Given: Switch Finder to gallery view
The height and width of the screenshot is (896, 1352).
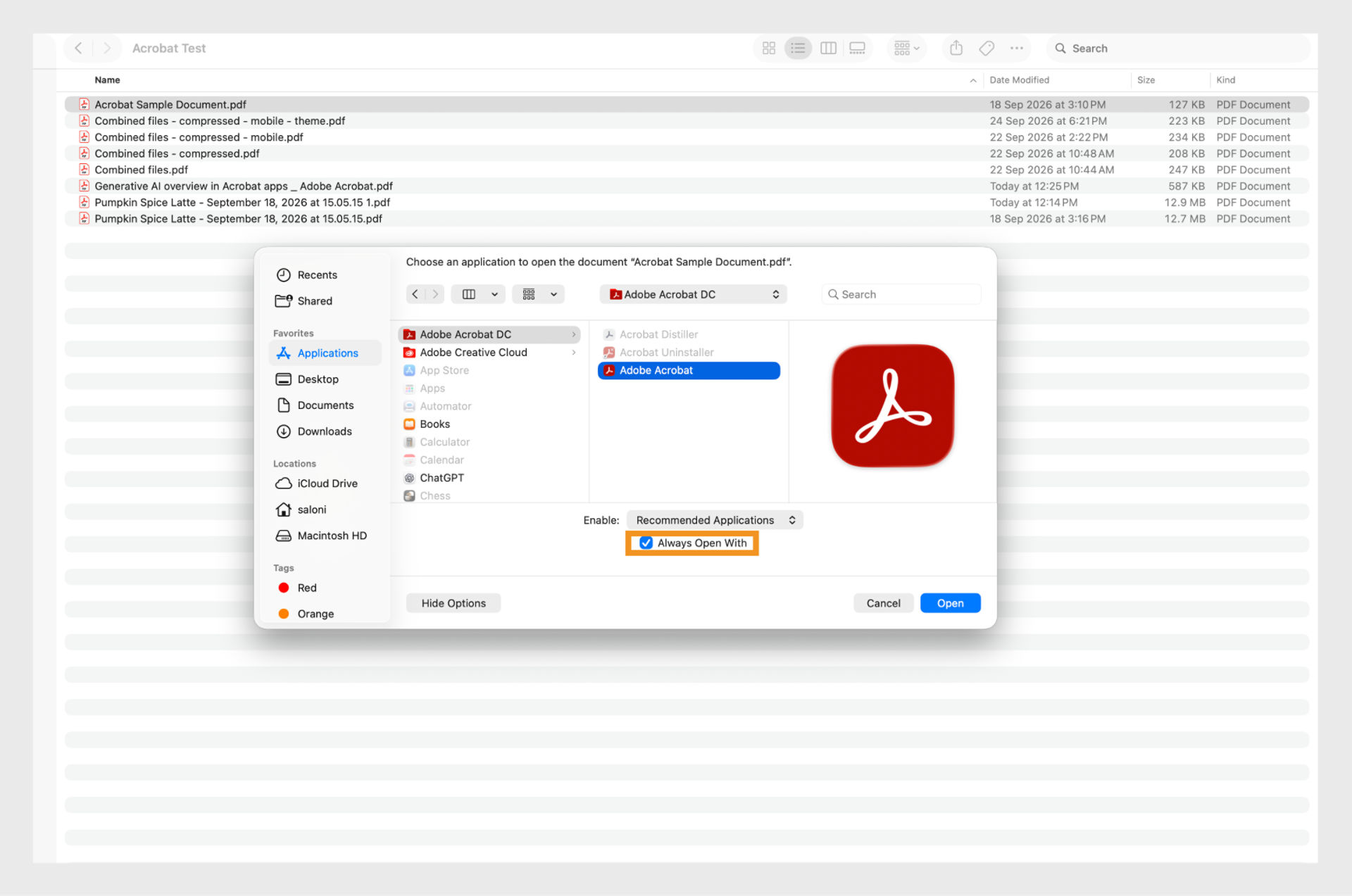Looking at the screenshot, I should (x=857, y=48).
